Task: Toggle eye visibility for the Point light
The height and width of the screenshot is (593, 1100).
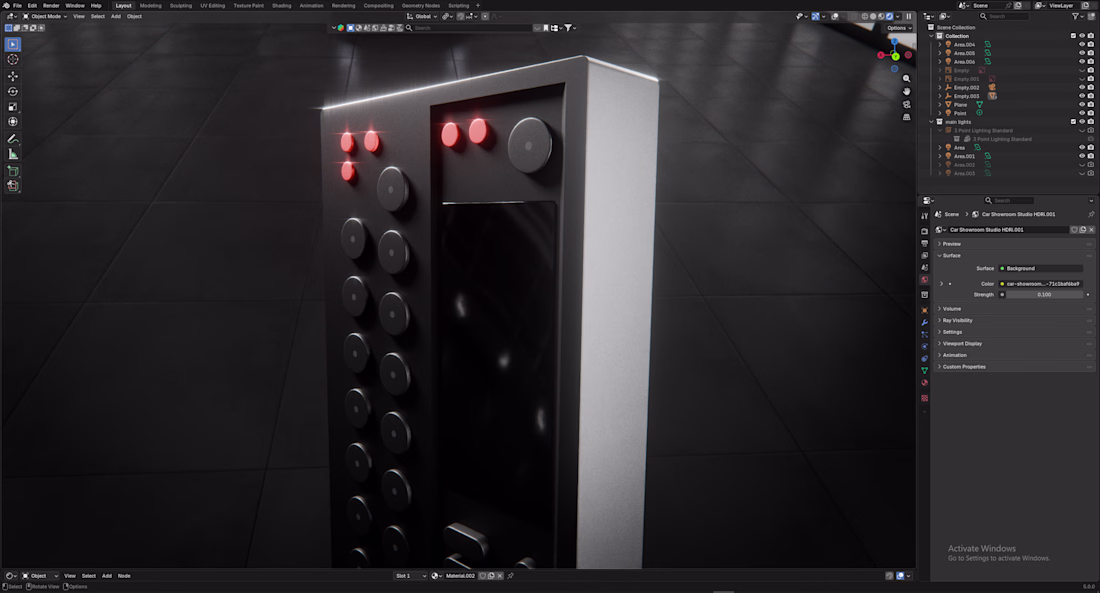Action: [1082, 113]
